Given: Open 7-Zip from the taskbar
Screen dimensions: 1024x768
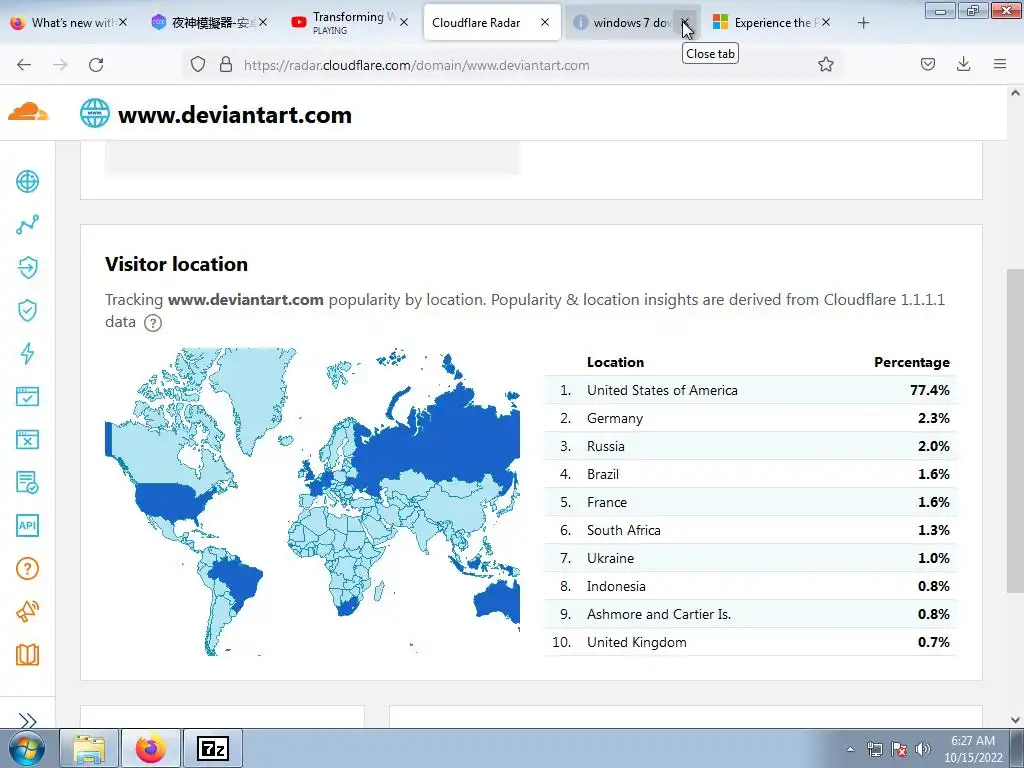Looking at the screenshot, I should pyautogui.click(x=213, y=748).
